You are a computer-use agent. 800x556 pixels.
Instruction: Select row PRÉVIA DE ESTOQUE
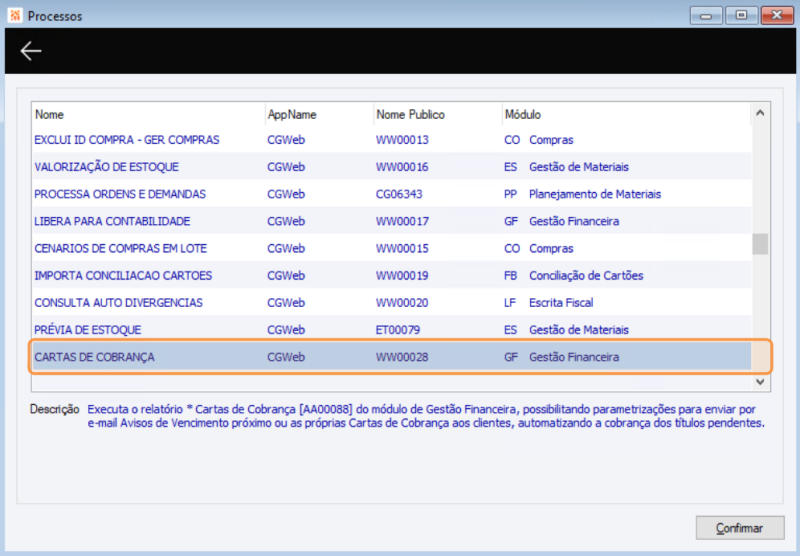pyautogui.click(x=391, y=330)
